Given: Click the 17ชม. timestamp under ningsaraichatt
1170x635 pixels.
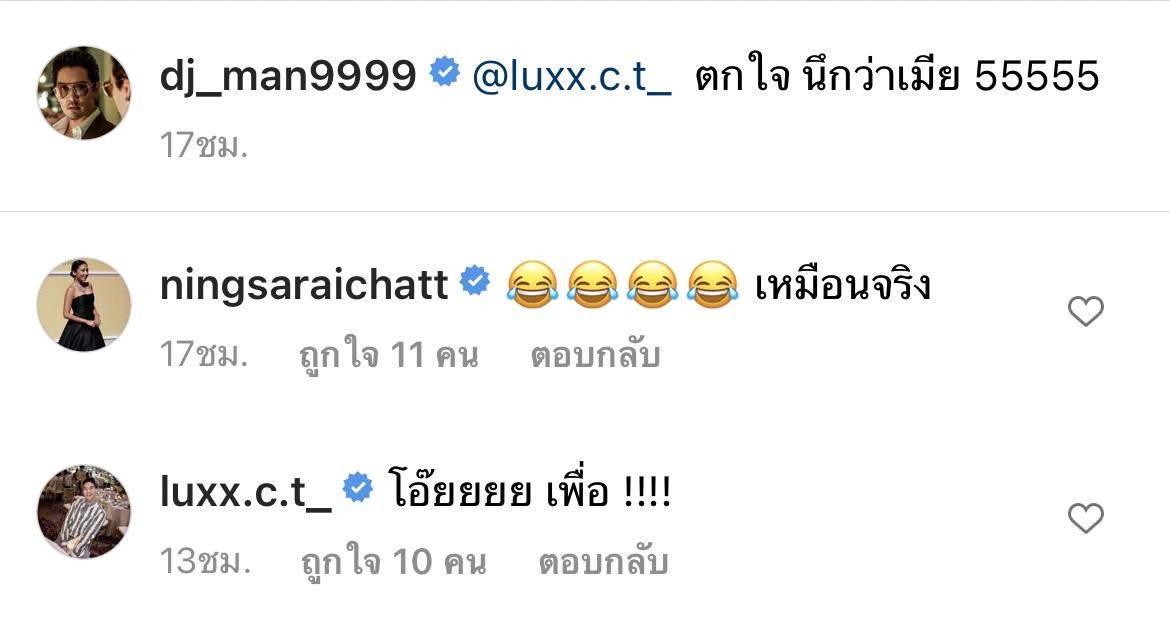Looking at the screenshot, I should pyautogui.click(x=203, y=355).
